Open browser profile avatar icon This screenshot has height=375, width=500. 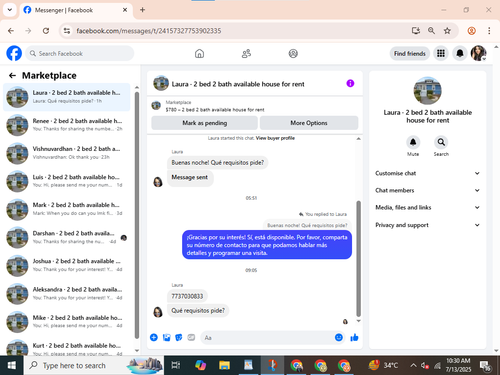(x=471, y=31)
